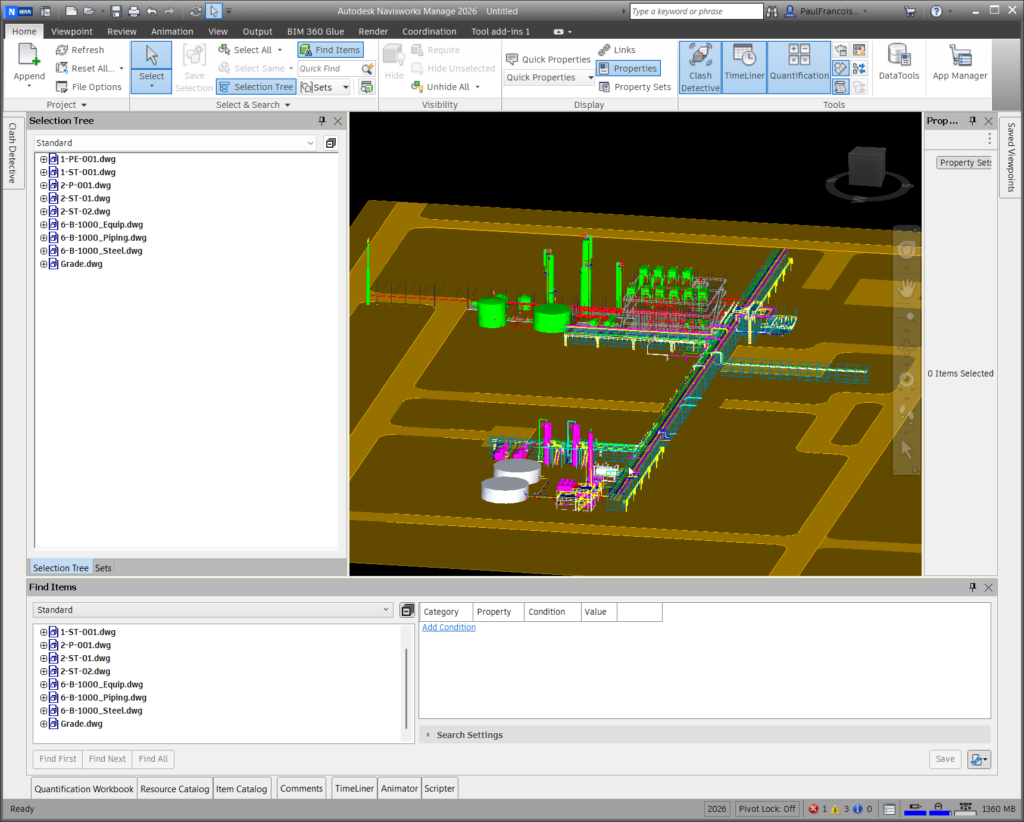
Task: Click the network performance bar in status bar
Action: [x=964, y=808]
